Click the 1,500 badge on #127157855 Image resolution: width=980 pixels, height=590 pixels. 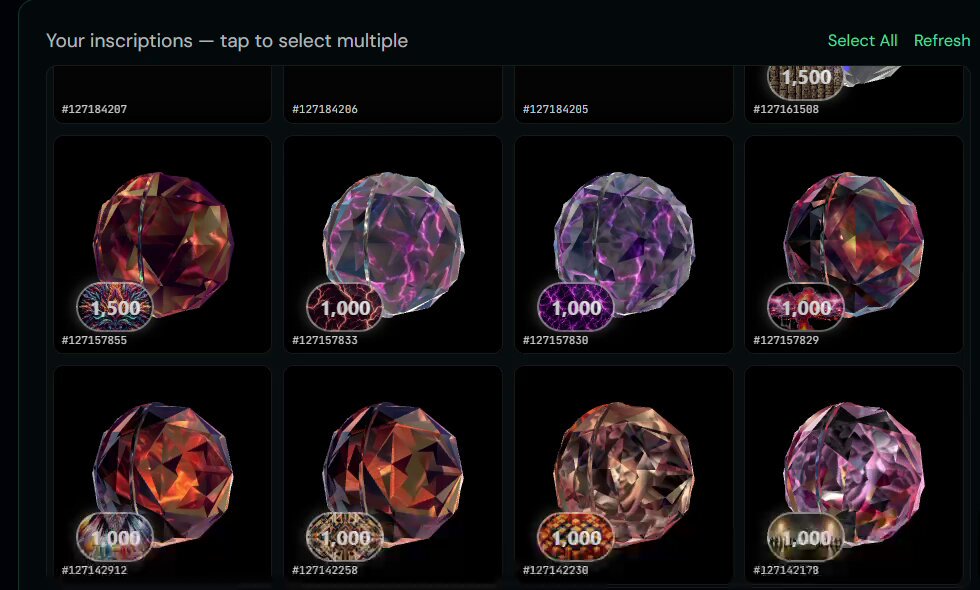click(115, 308)
